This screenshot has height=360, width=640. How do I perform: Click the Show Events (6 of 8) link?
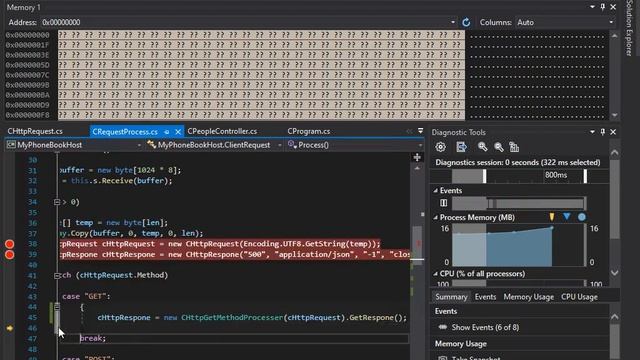(485, 327)
